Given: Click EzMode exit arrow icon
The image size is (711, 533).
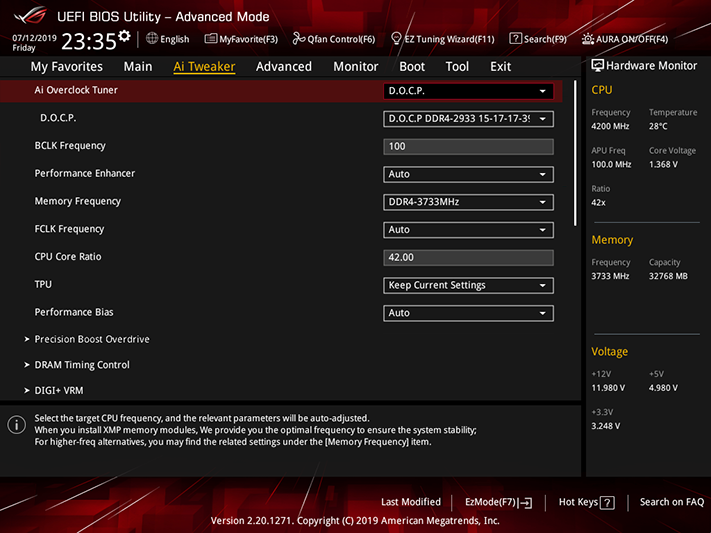Looking at the screenshot, I should point(526,503).
